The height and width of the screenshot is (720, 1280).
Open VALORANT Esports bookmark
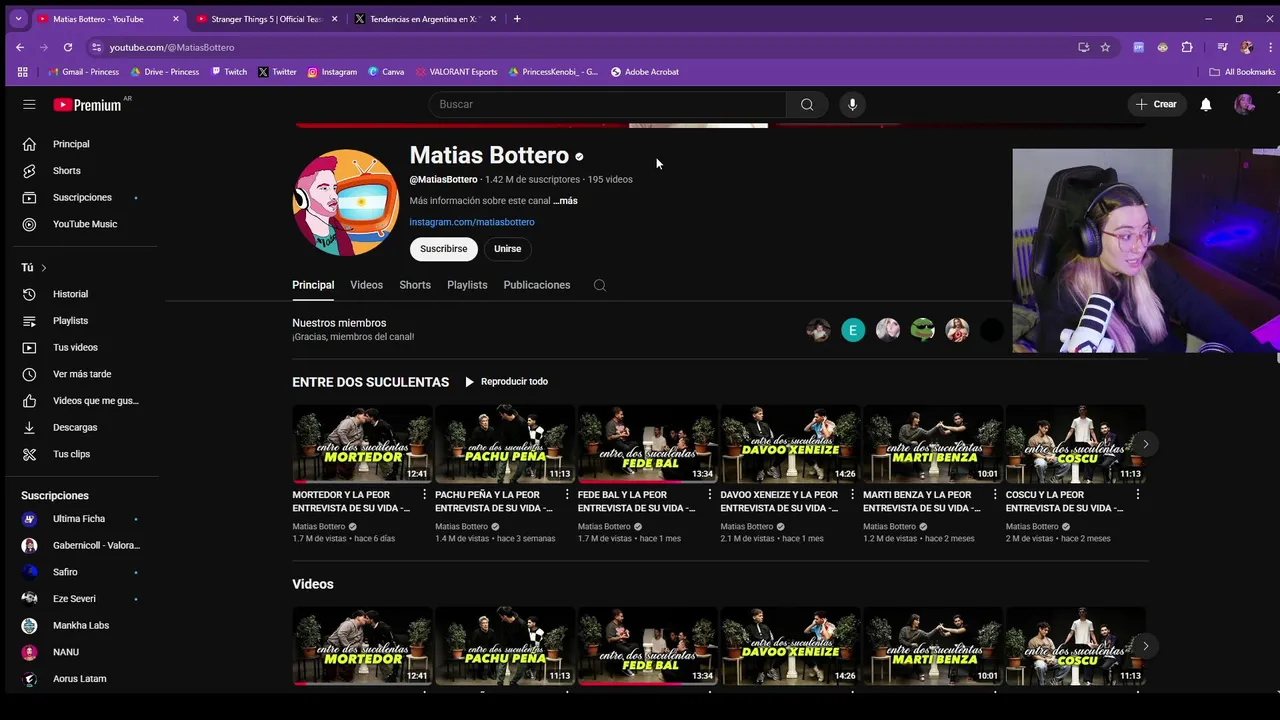pyautogui.click(x=455, y=72)
